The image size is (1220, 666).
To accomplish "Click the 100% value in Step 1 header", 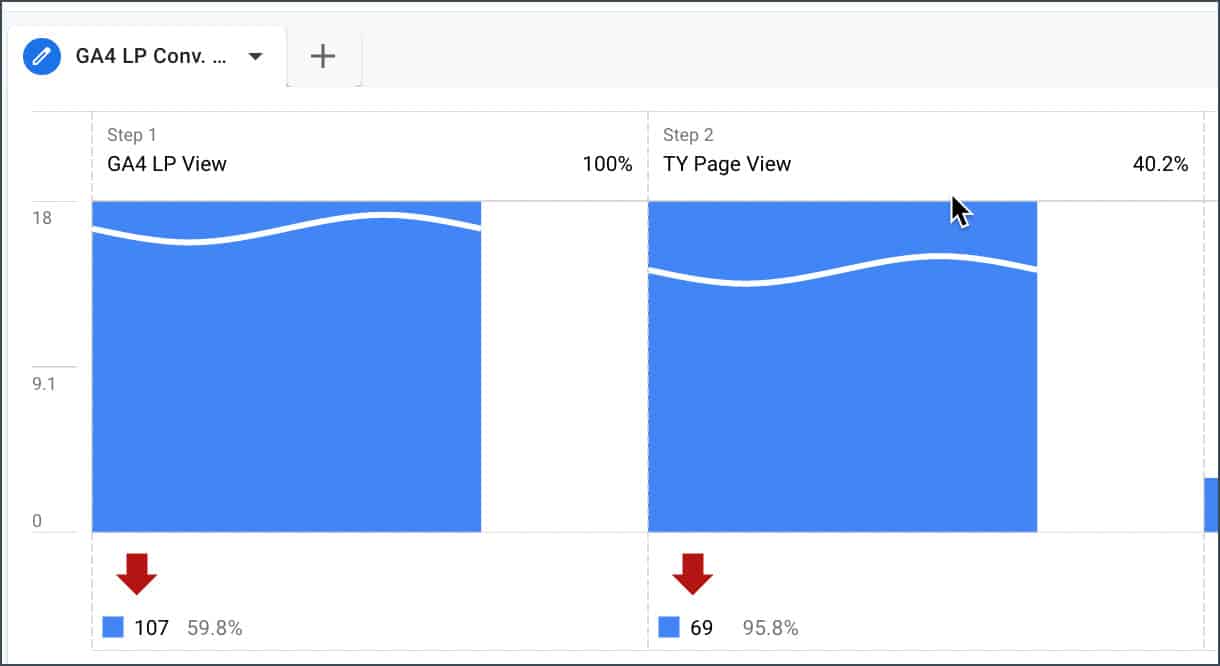I will [607, 164].
